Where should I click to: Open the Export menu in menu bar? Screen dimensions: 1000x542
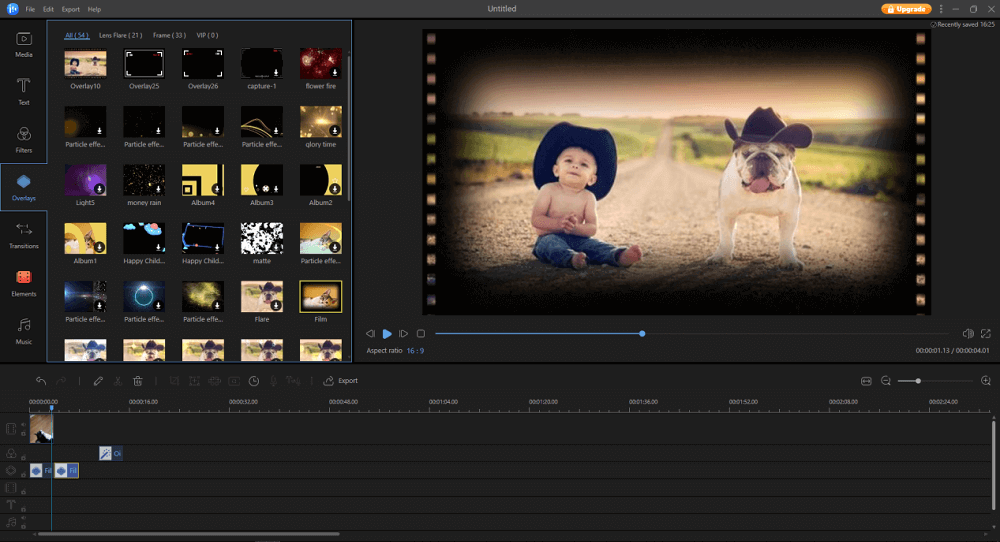pyautogui.click(x=71, y=9)
